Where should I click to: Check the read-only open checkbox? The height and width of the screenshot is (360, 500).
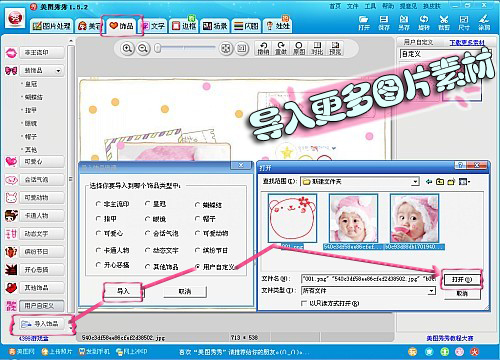(x=304, y=303)
